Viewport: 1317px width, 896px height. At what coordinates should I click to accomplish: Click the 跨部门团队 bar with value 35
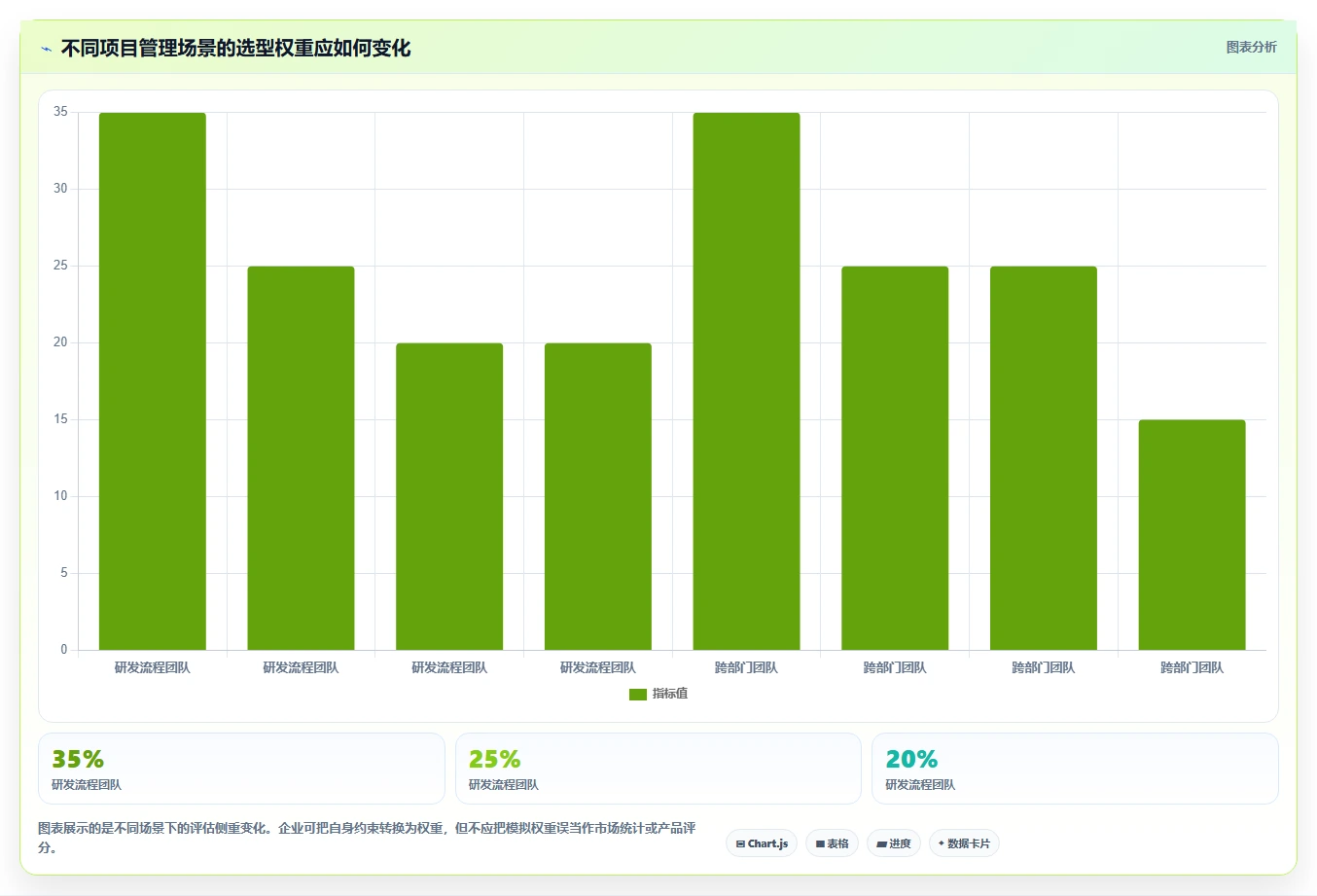pos(746,381)
